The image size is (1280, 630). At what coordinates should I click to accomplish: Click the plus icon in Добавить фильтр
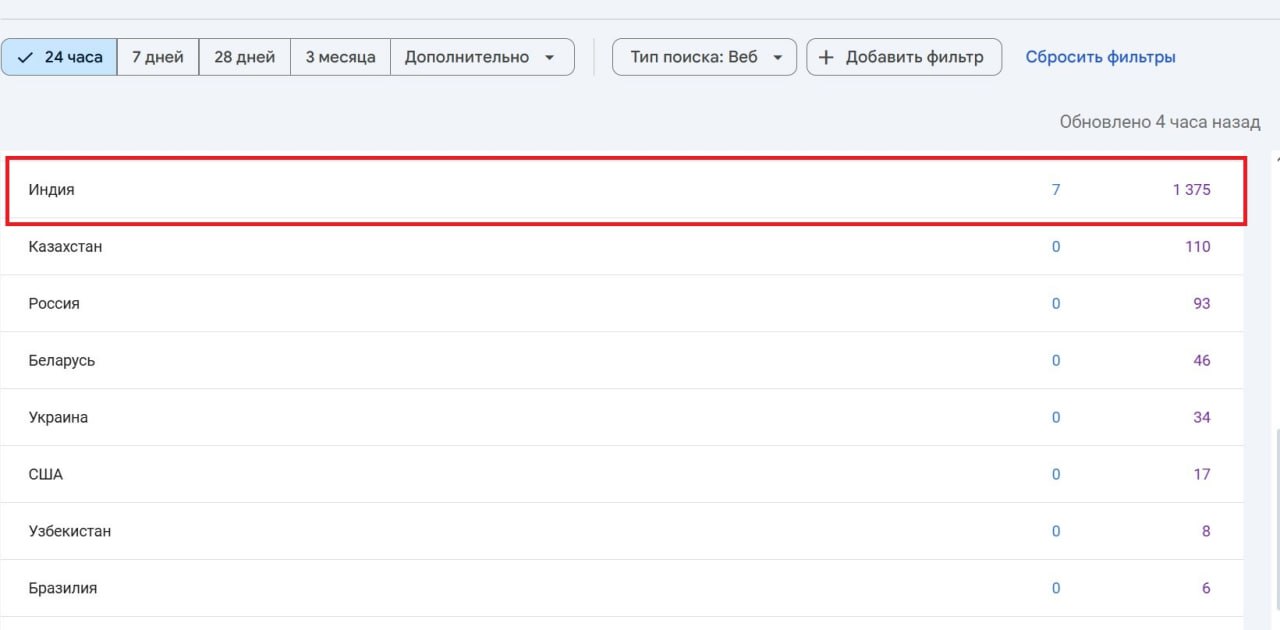pos(826,57)
